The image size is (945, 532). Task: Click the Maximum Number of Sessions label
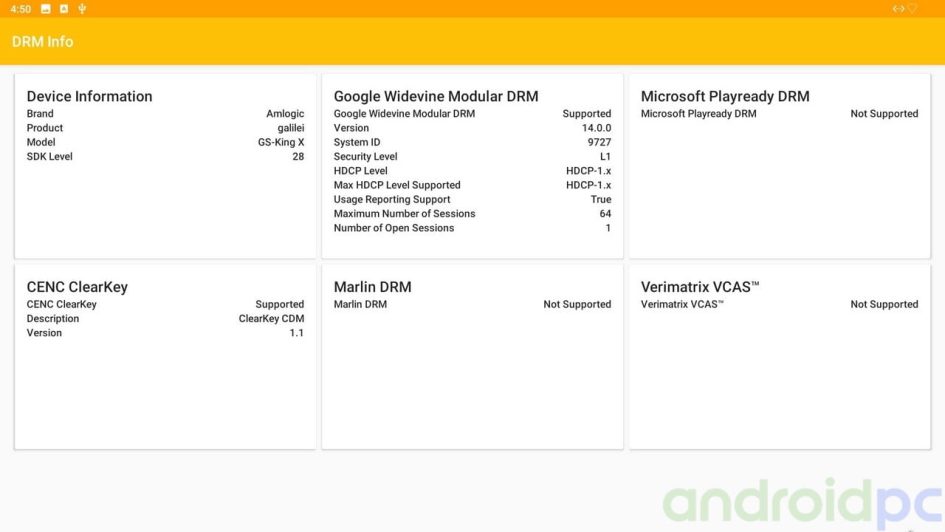coord(404,213)
